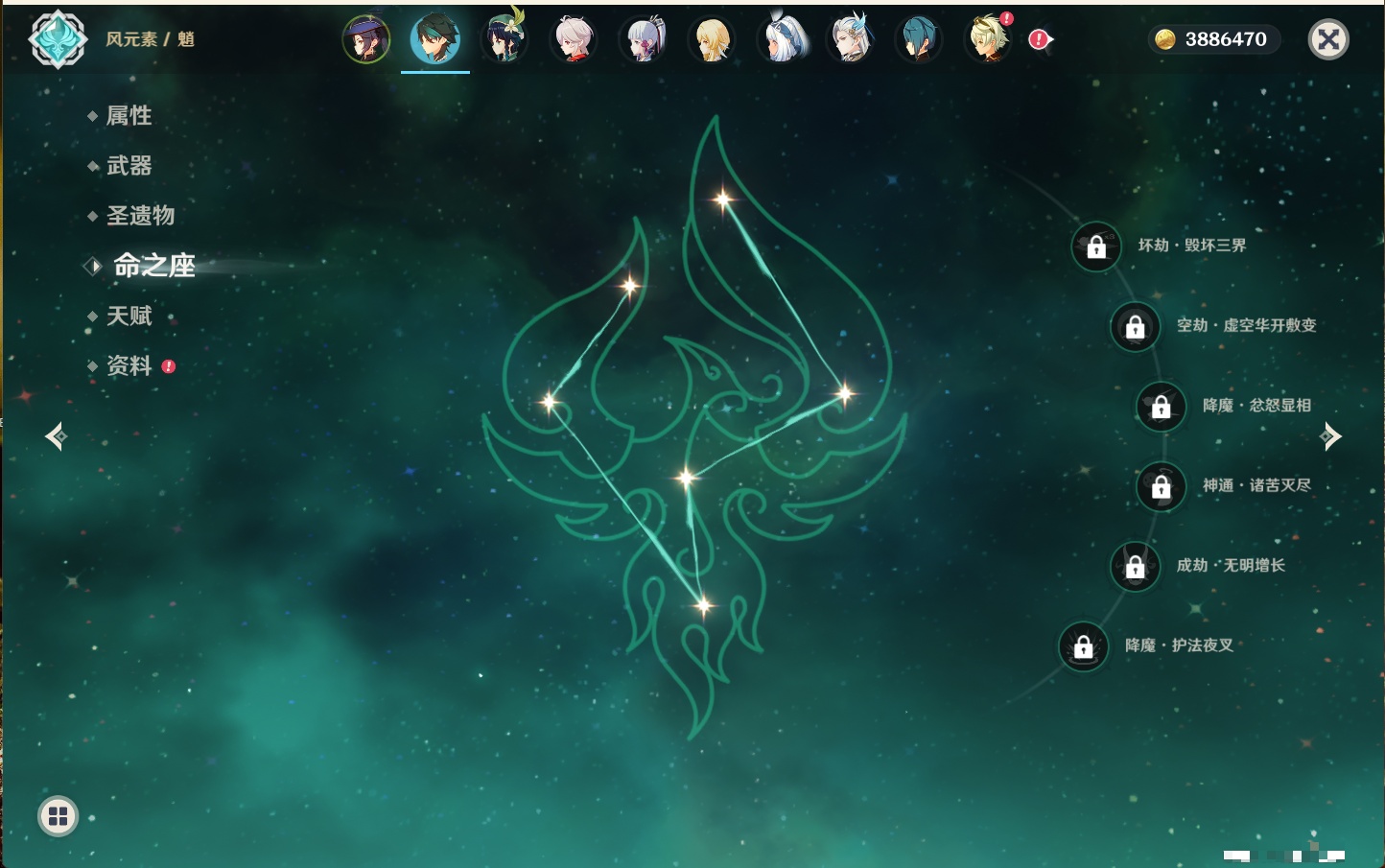Open the locked 坏劫·毁坏三界 constellation node
The image size is (1385, 868).
click(1096, 246)
